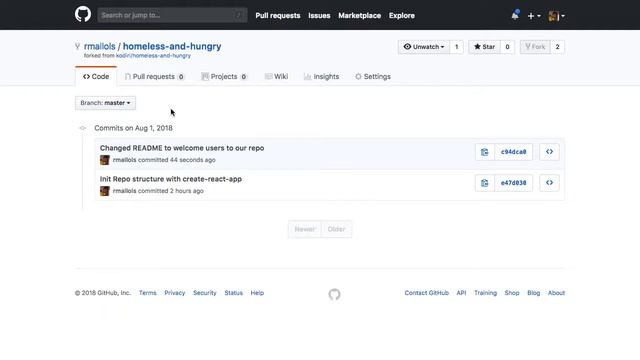
Task: Expand the Unwatch dropdown
Action: click(x=424, y=47)
